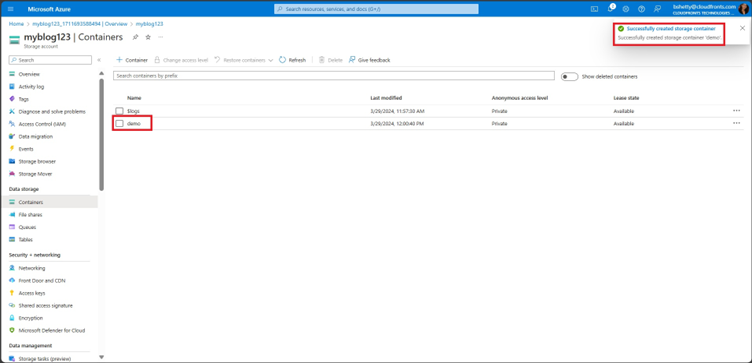Toggle Show deleted containers switch
Viewport: 752px width, 363px height.
(569, 77)
